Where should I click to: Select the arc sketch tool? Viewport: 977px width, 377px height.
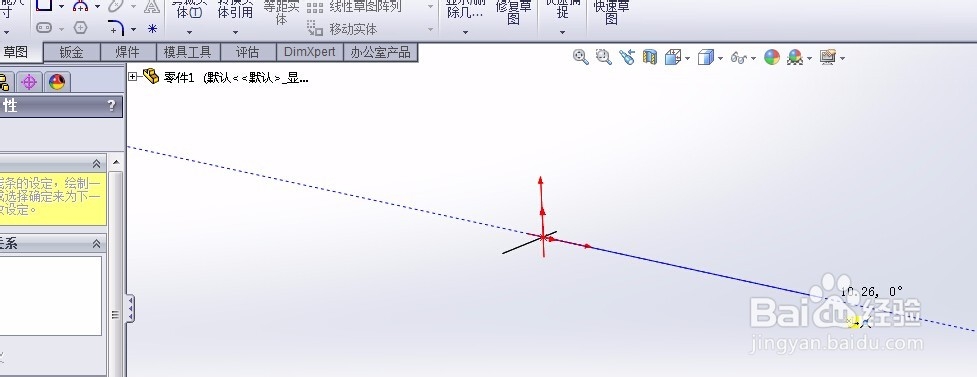(x=81, y=6)
